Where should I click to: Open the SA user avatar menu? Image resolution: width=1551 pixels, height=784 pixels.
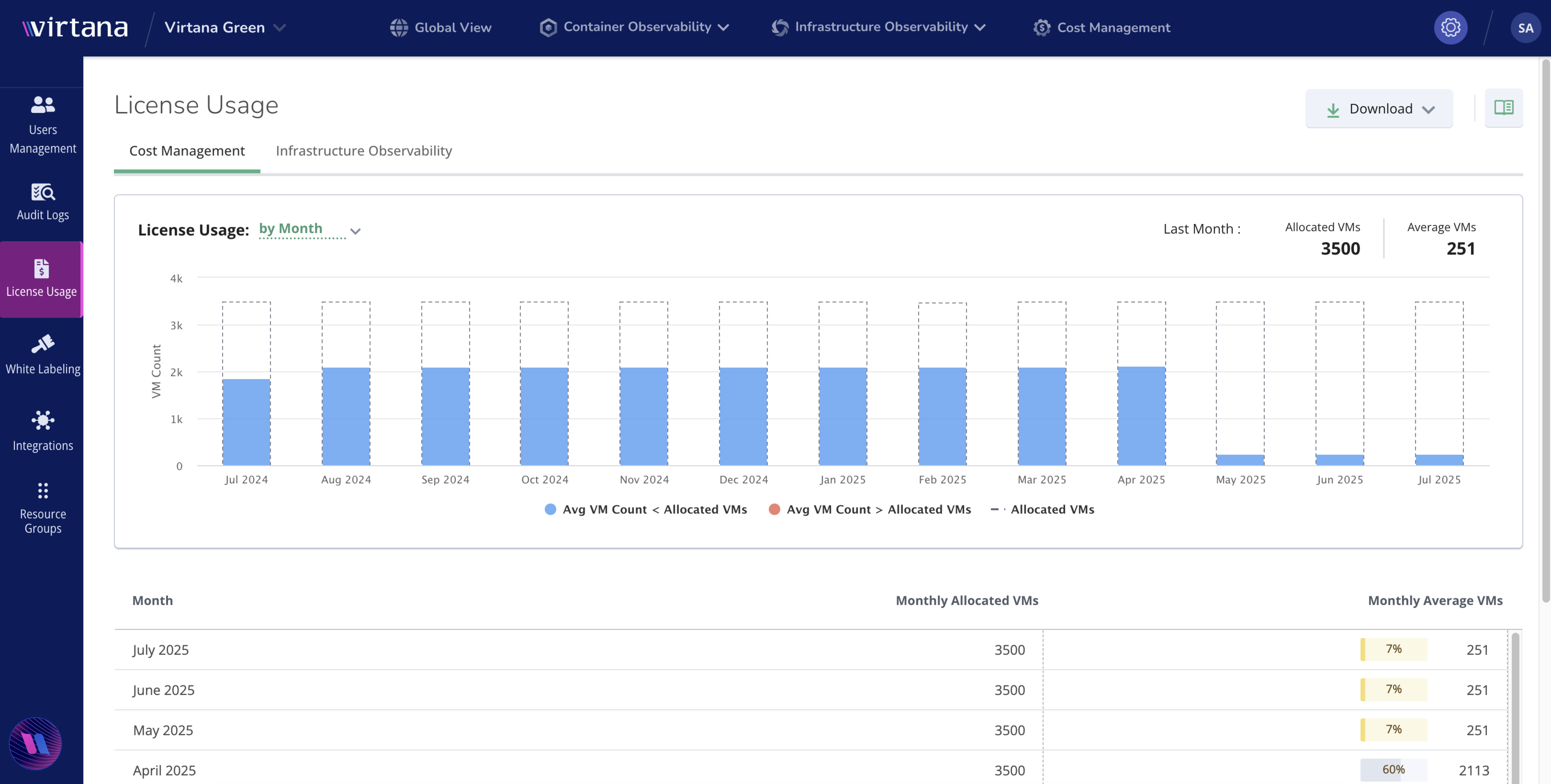(x=1525, y=28)
